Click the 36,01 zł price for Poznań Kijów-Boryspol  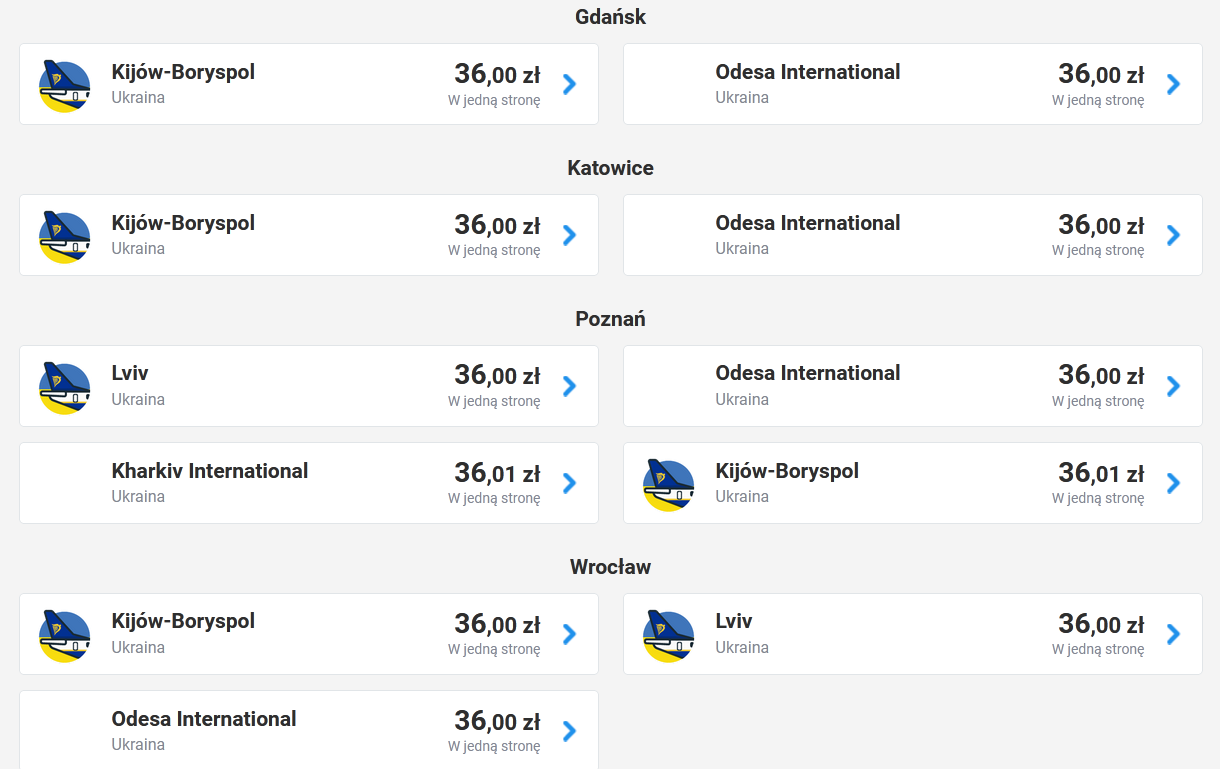(1101, 472)
